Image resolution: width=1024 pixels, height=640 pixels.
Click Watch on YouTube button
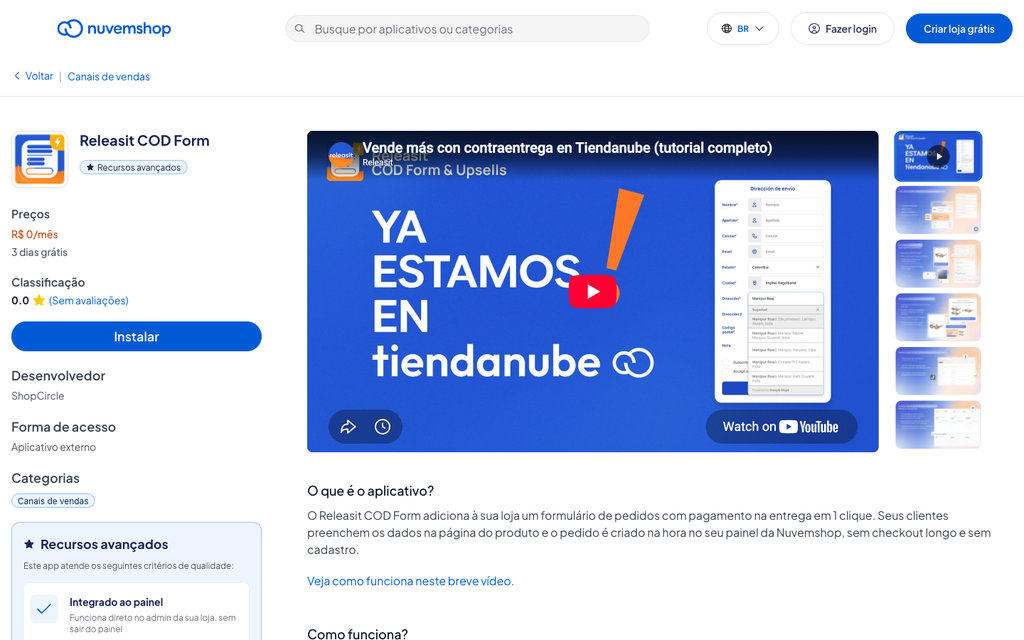pyautogui.click(x=781, y=426)
